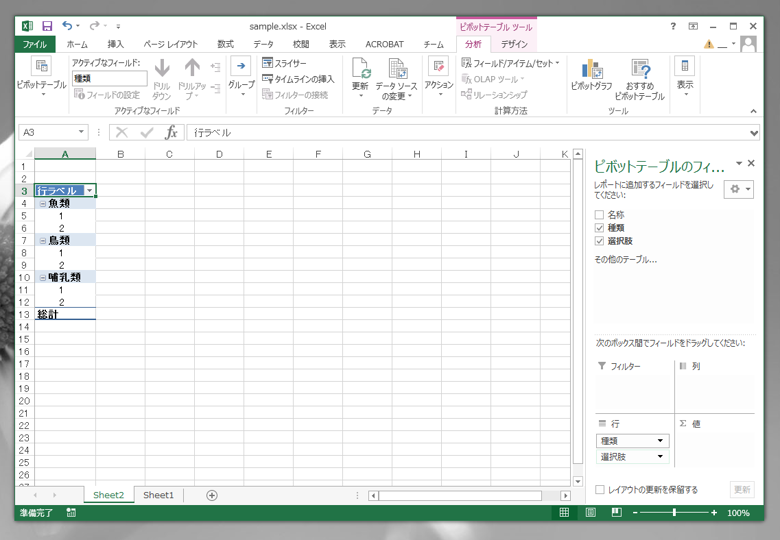
Task: Switch to Normal view in status bar
Action: tap(564, 513)
